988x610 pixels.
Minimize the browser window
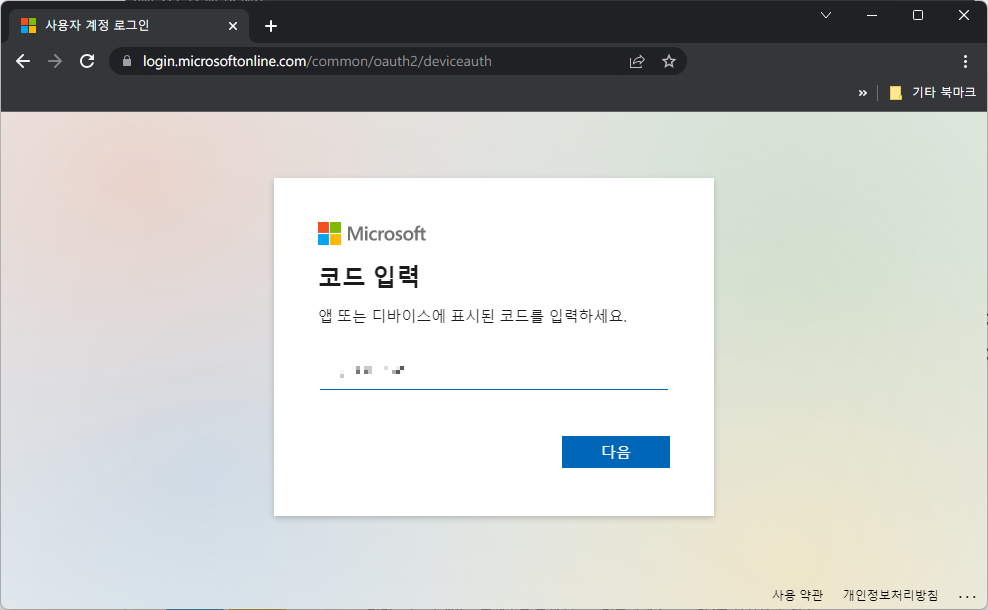click(x=872, y=15)
